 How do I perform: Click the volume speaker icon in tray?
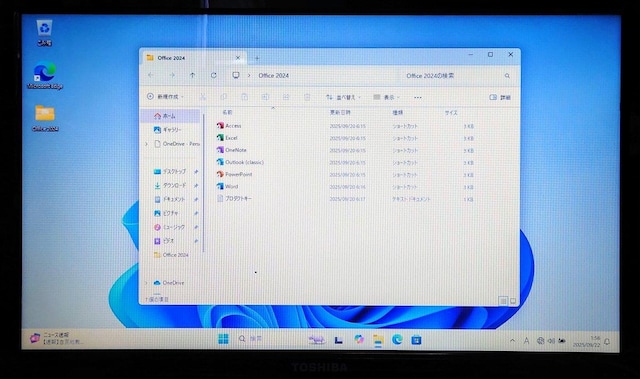(551, 341)
